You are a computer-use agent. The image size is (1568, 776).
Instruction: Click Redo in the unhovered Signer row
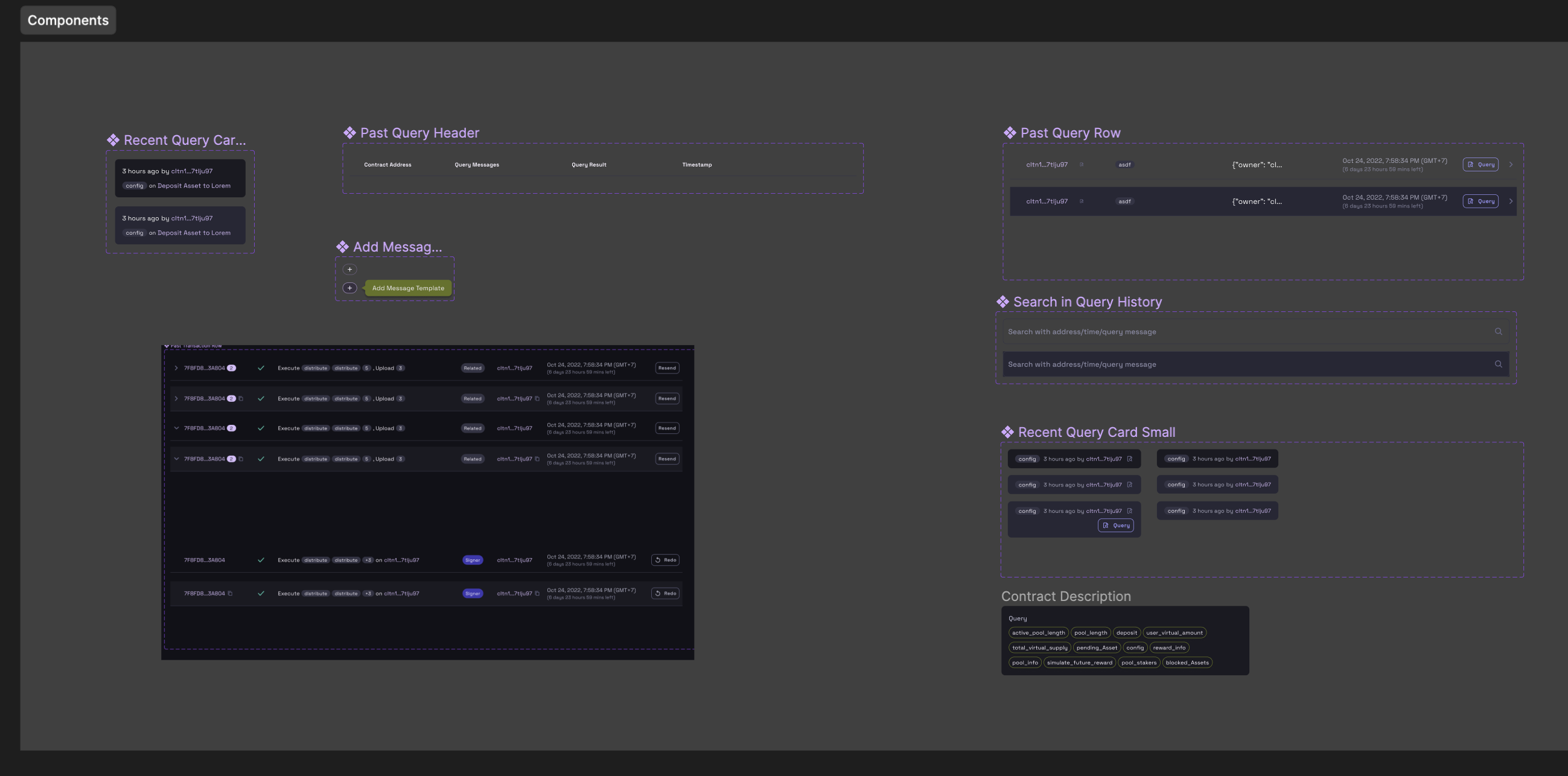click(x=665, y=560)
